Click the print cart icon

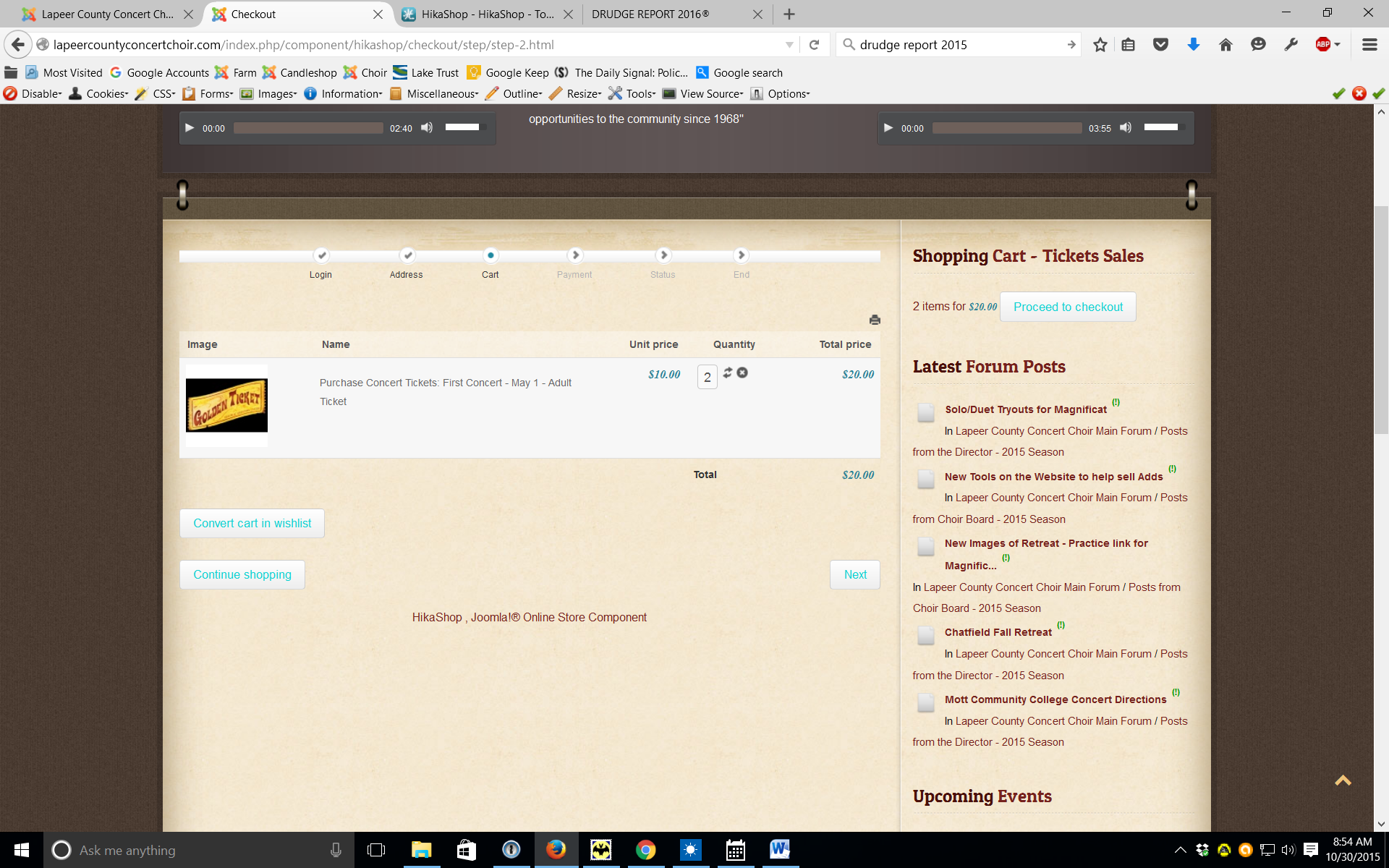tap(875, 320)
